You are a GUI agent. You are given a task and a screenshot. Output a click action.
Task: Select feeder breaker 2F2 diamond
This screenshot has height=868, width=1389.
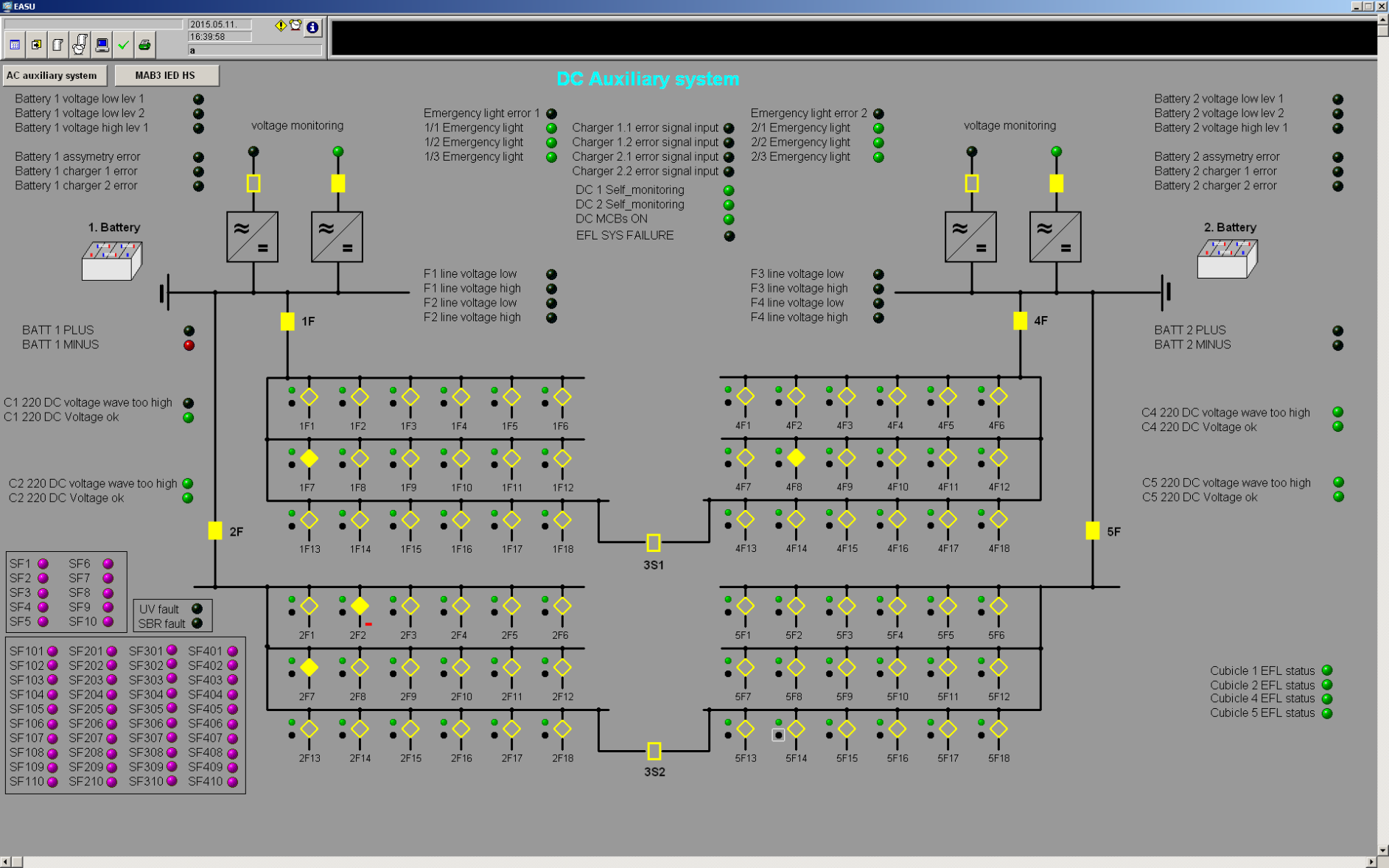[360, 606]
